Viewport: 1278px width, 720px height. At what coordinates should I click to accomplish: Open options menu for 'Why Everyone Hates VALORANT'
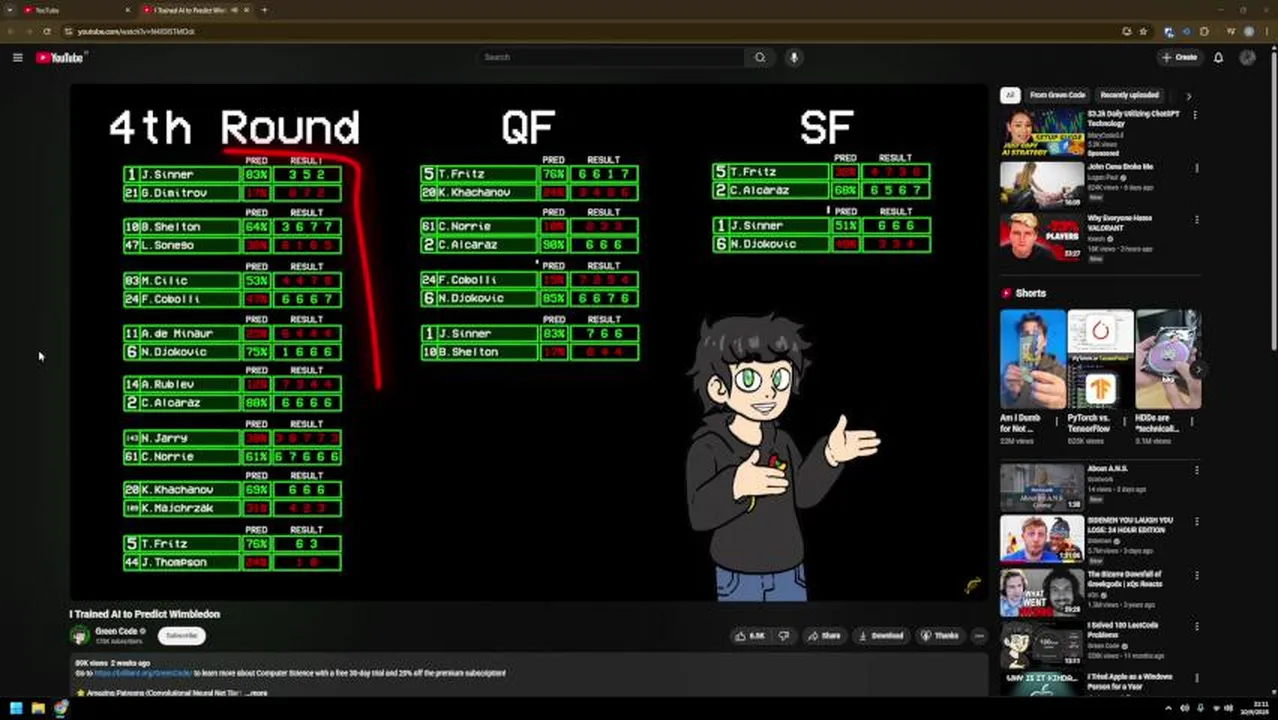click(1195, 220)
